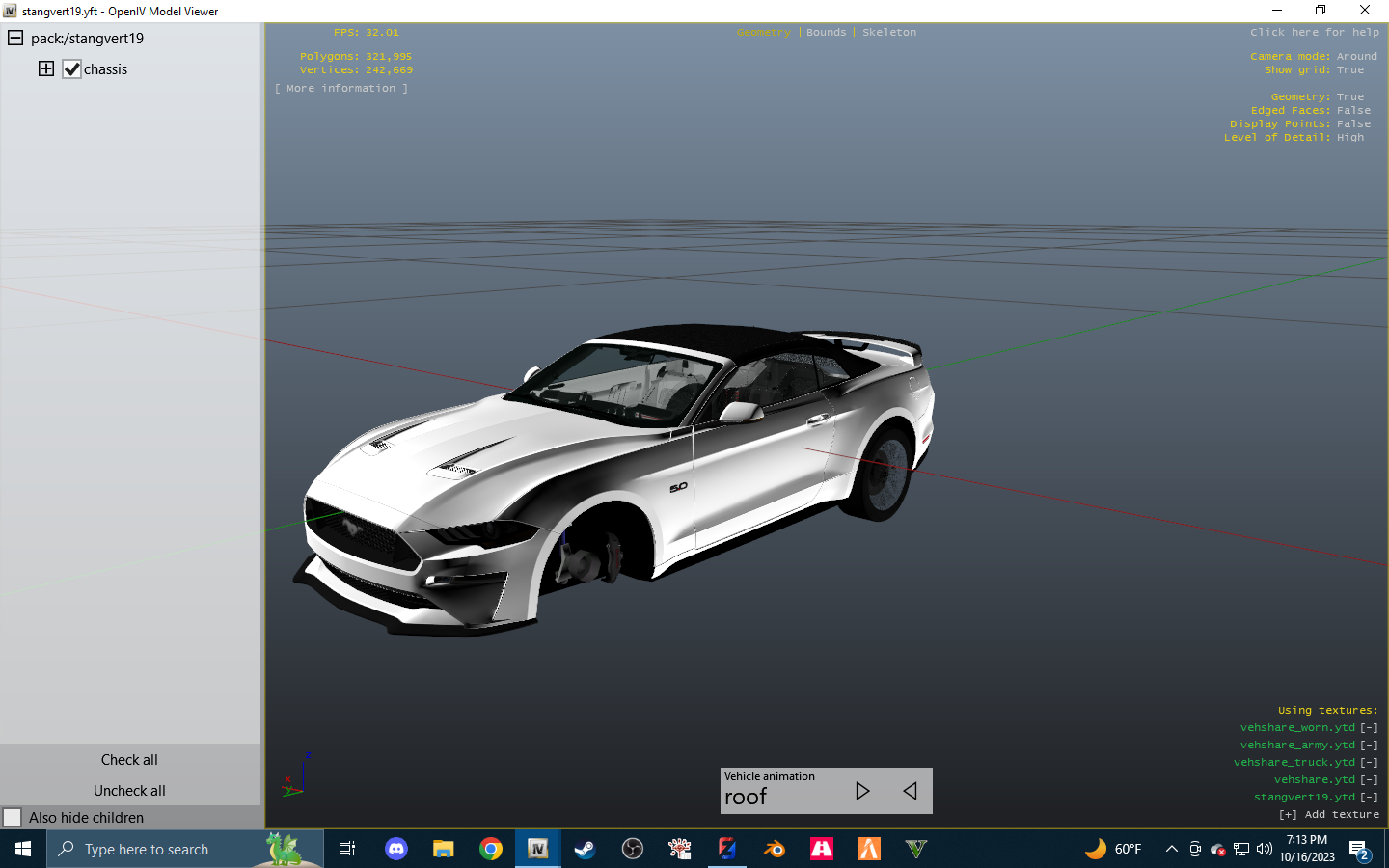Switch to the Bounds tab
1389x868 pixels.
tap(826, 32)
